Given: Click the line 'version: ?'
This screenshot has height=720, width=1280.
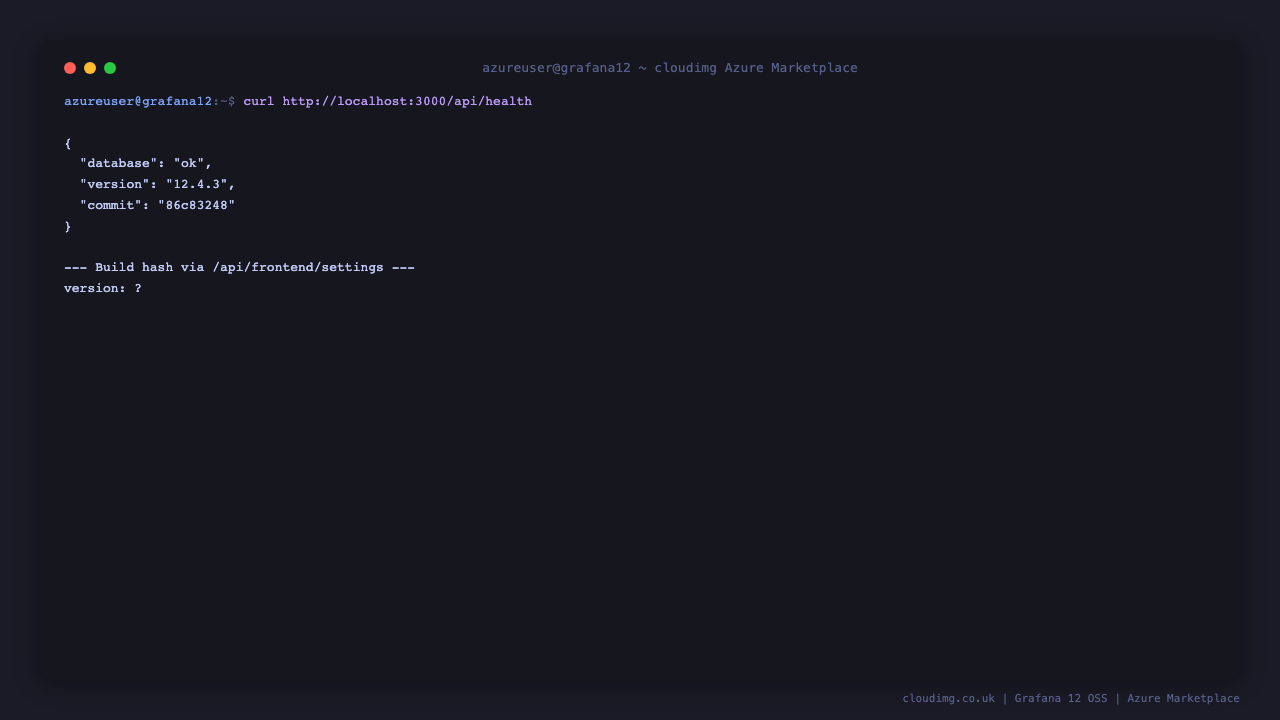Looking at the screenshot, I should click(103, 288).
